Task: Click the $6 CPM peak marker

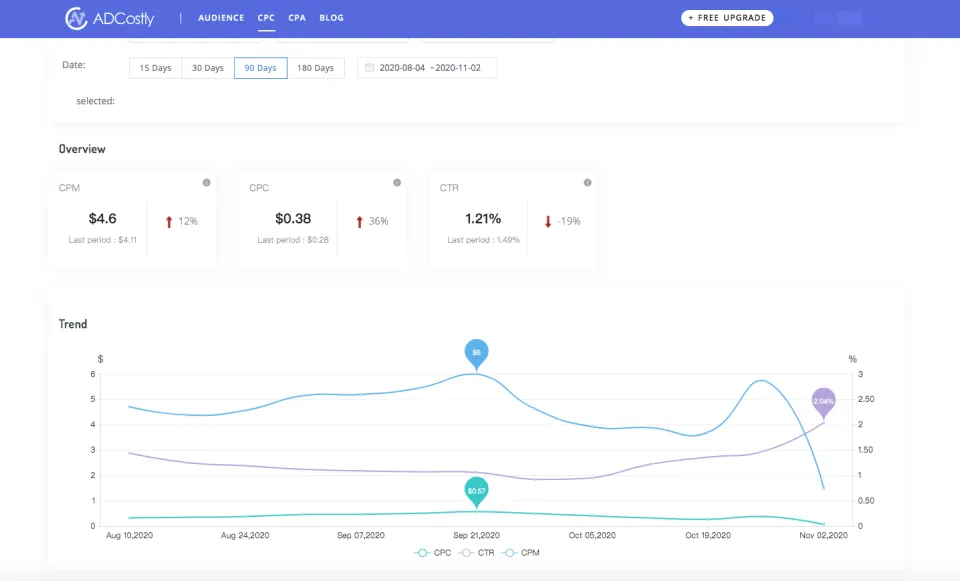Action: click(477, 353)
